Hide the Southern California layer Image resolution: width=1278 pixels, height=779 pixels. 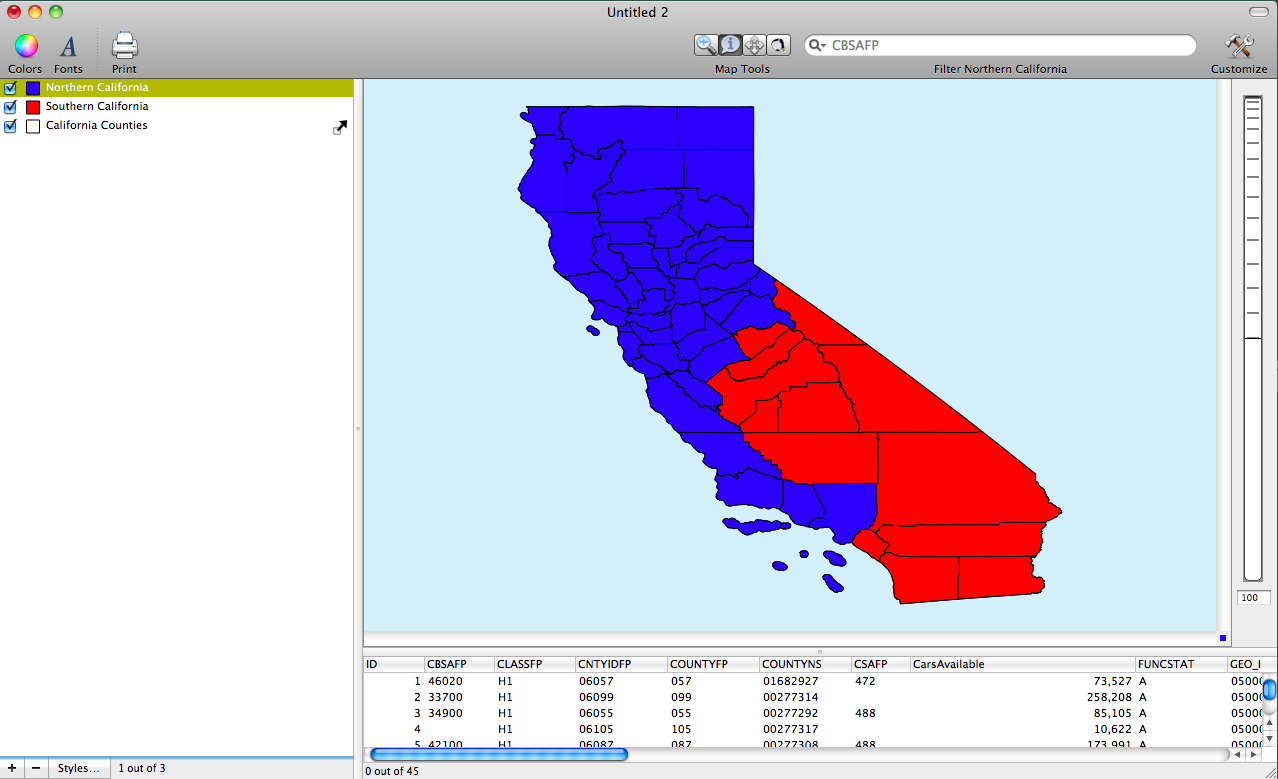[x=10, y=107]
